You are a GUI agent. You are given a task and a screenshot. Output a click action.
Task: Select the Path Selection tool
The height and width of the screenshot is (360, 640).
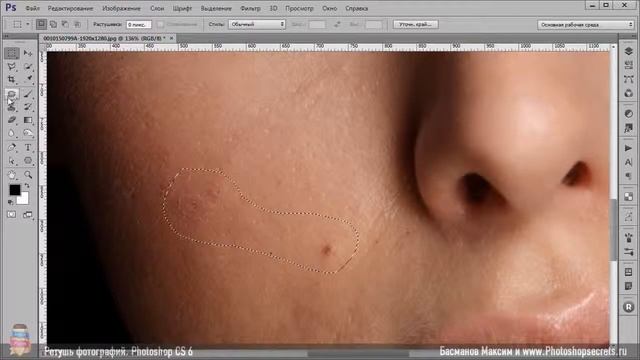[12, 161]
